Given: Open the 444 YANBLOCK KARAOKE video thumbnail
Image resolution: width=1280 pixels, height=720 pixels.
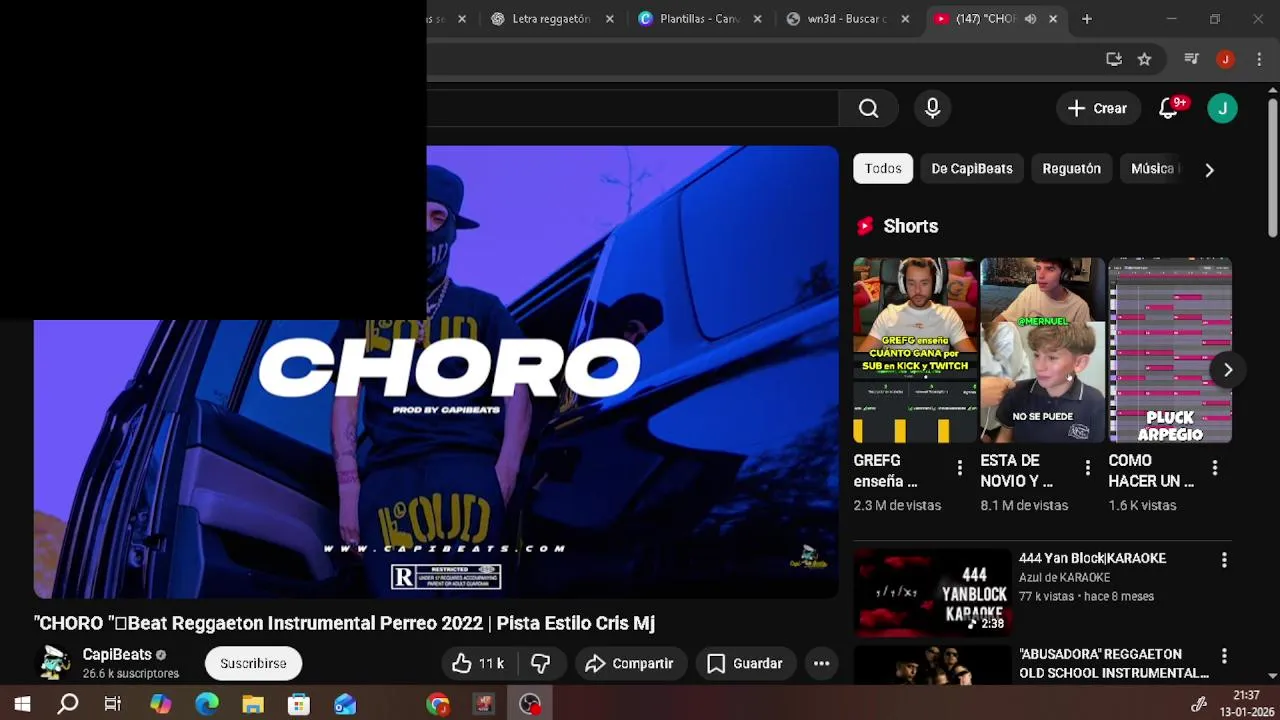Looking at the screenshot, I should (932, 593).
